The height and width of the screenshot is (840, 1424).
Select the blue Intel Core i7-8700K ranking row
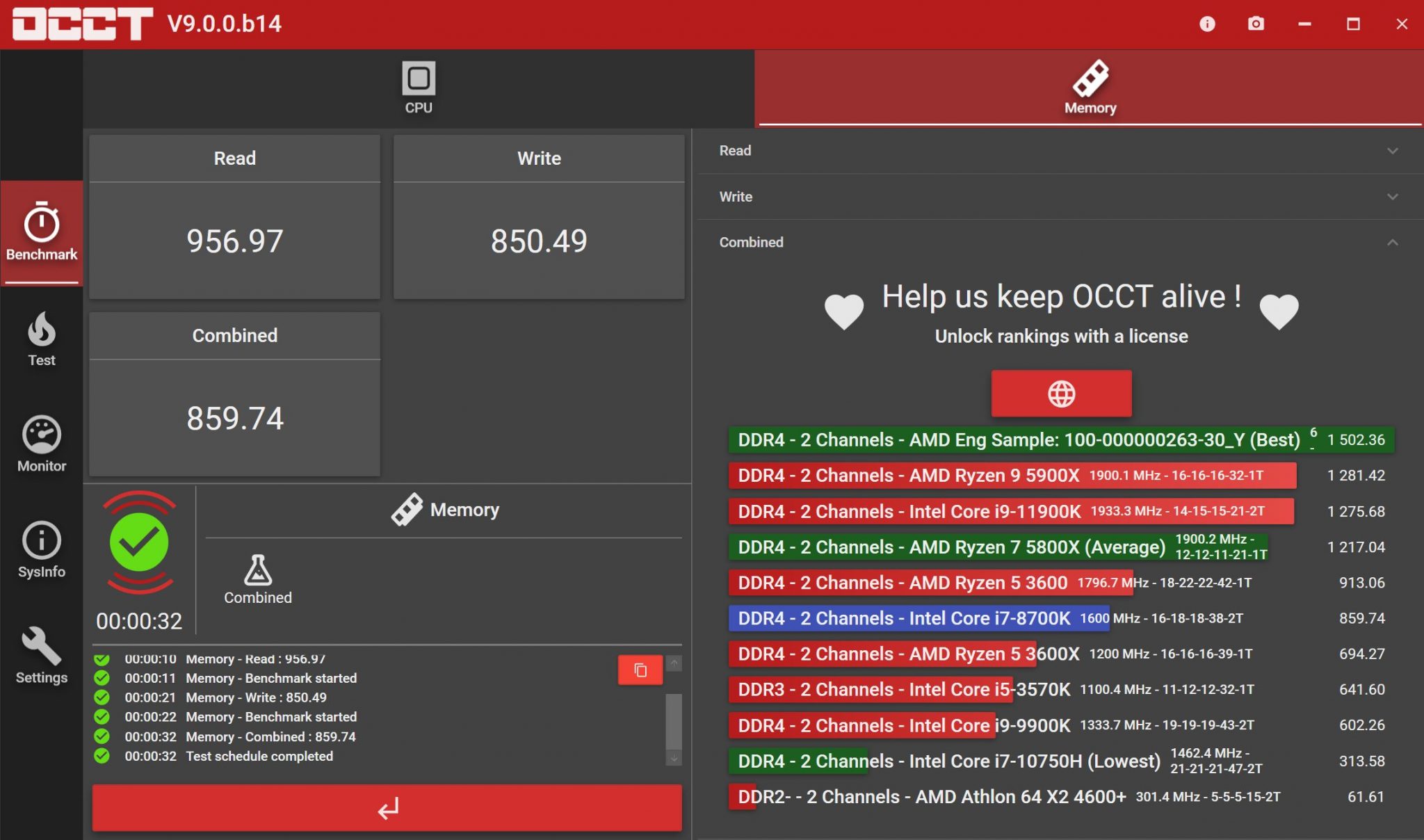click(918, 618)
